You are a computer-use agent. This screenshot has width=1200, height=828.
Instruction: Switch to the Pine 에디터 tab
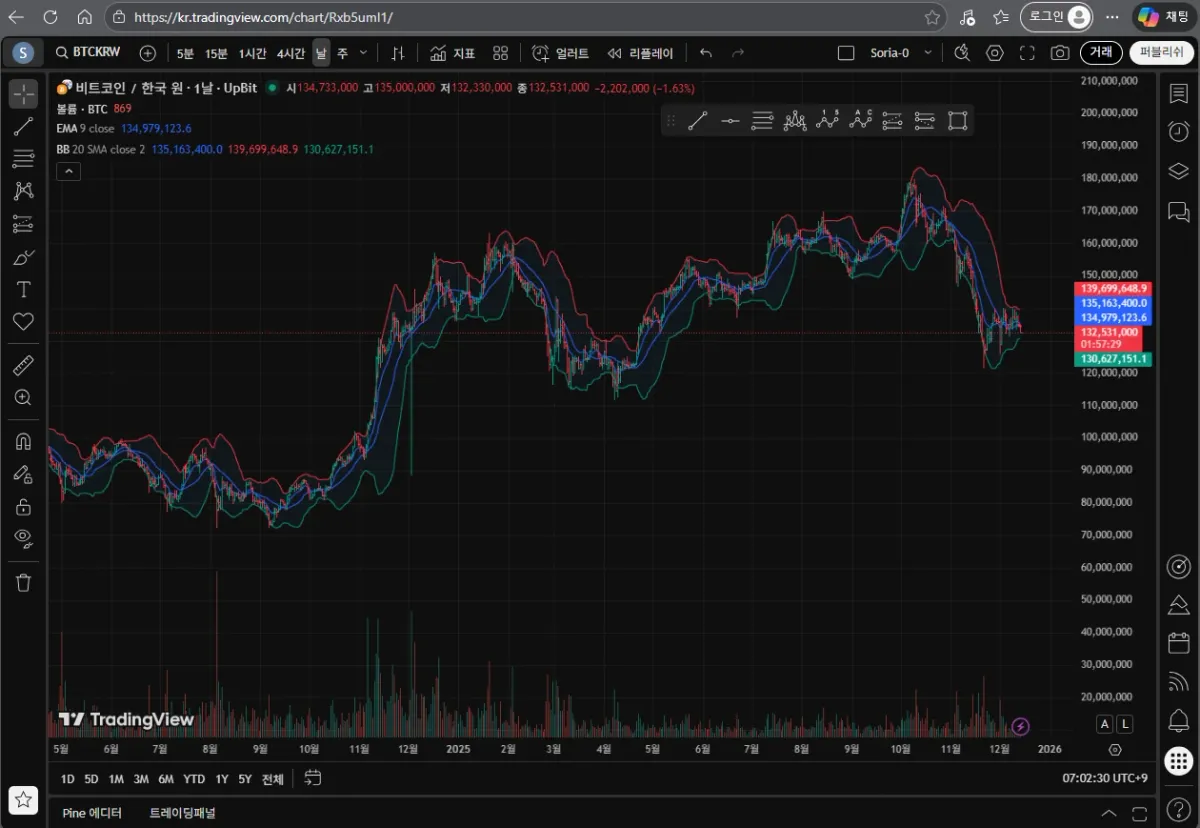[92, 813]
